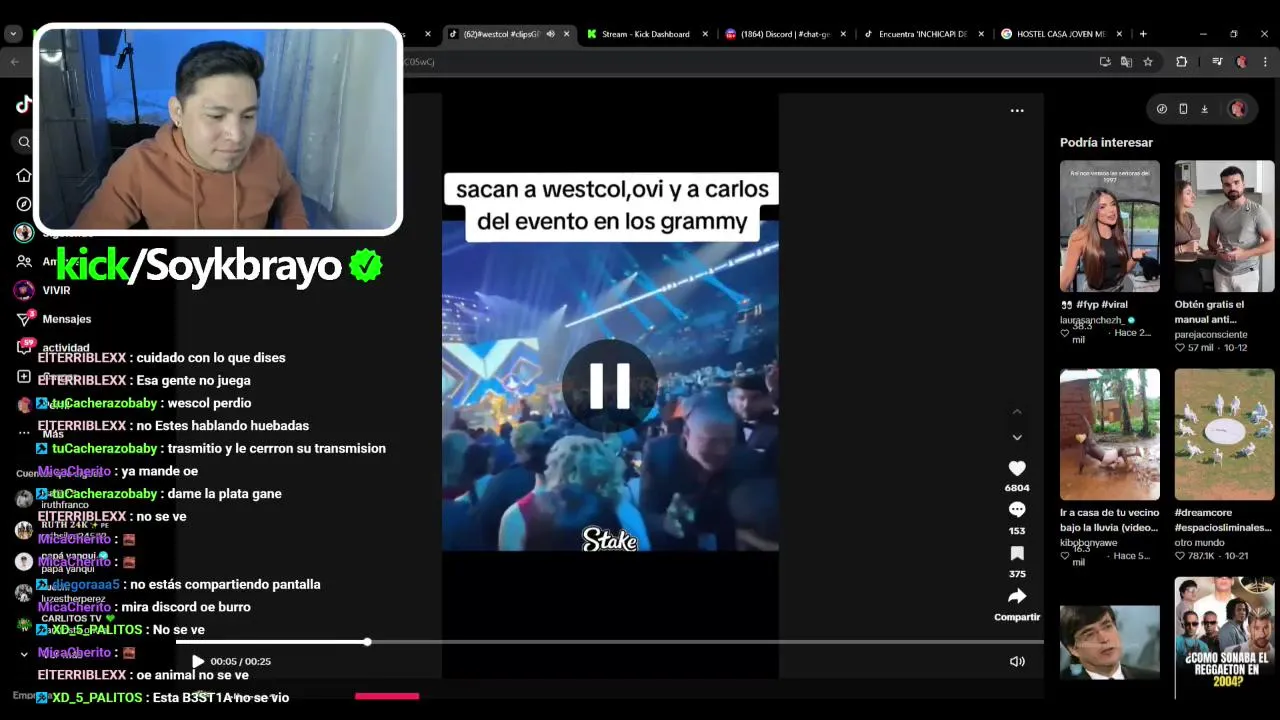Open the VIVIR (LIVE) sidebar entry
This screenshot has height=720, width=1280.
point(45,290)
